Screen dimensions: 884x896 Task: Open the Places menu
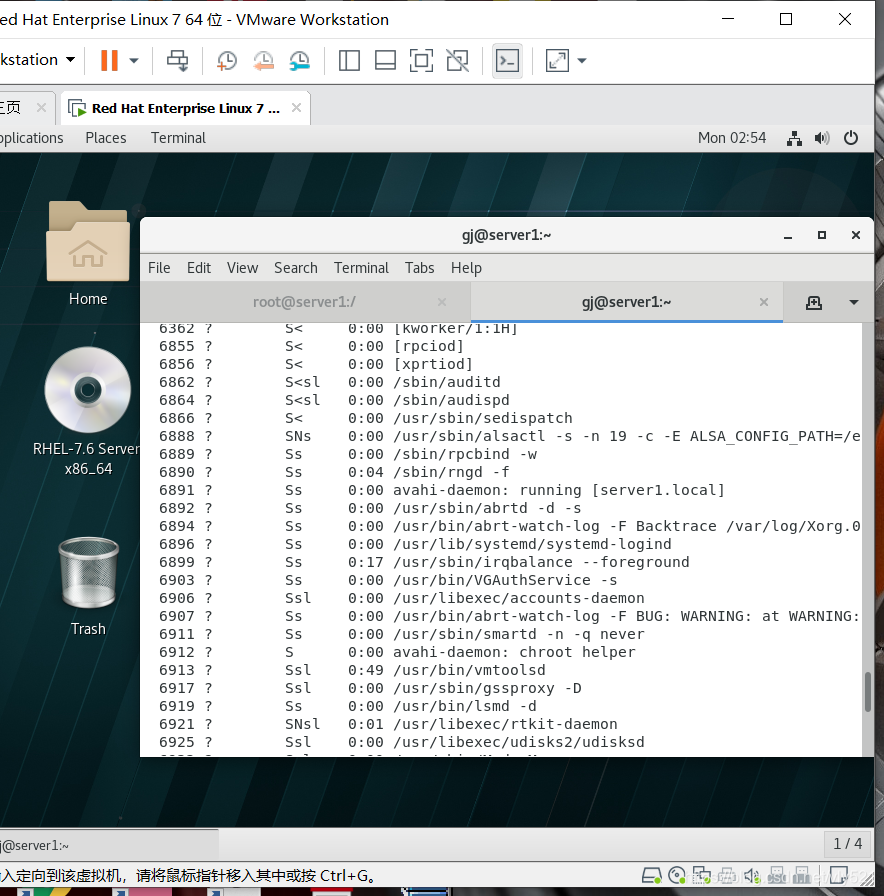point(106,138)
